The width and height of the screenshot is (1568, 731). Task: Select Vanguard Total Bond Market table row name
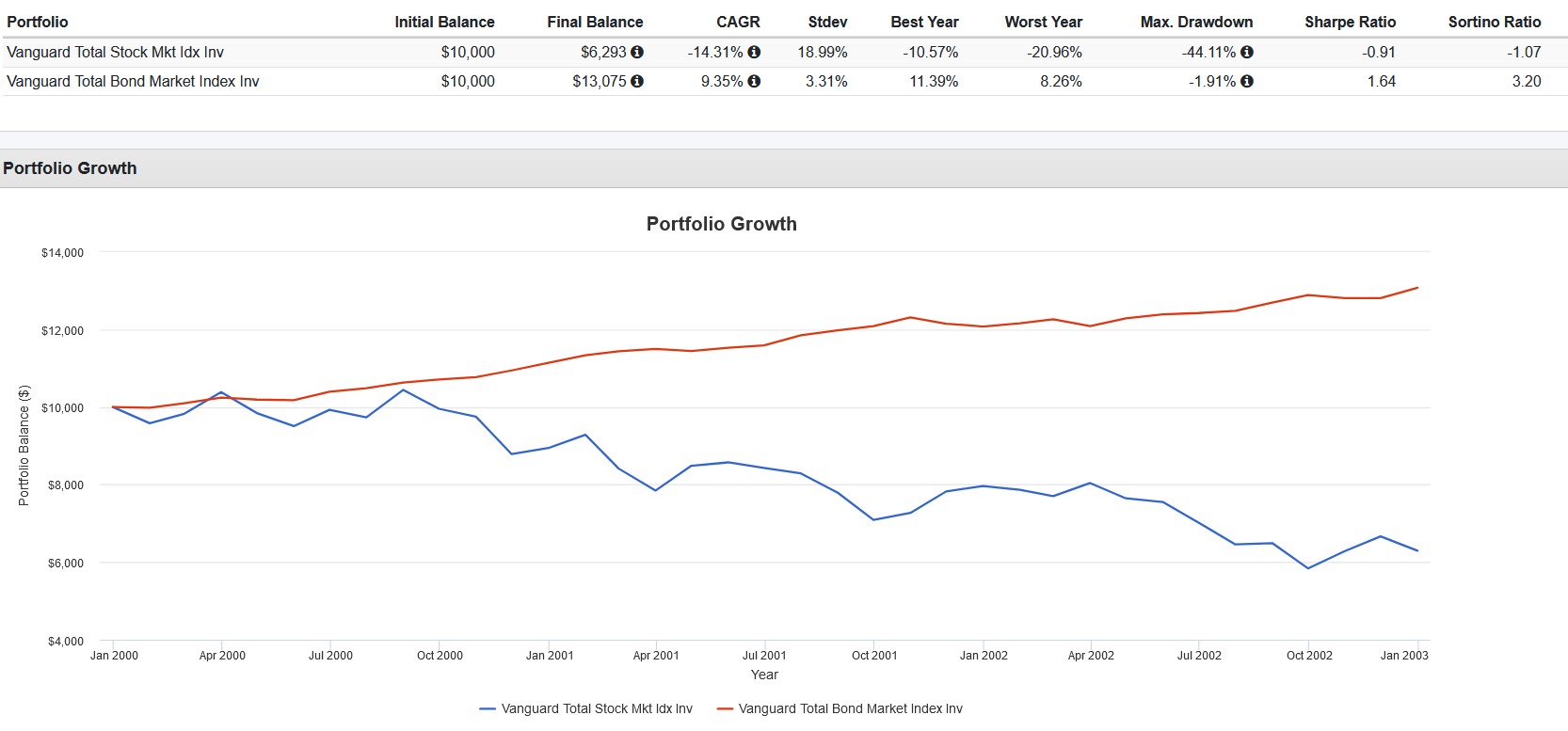(x=133, y=82)
